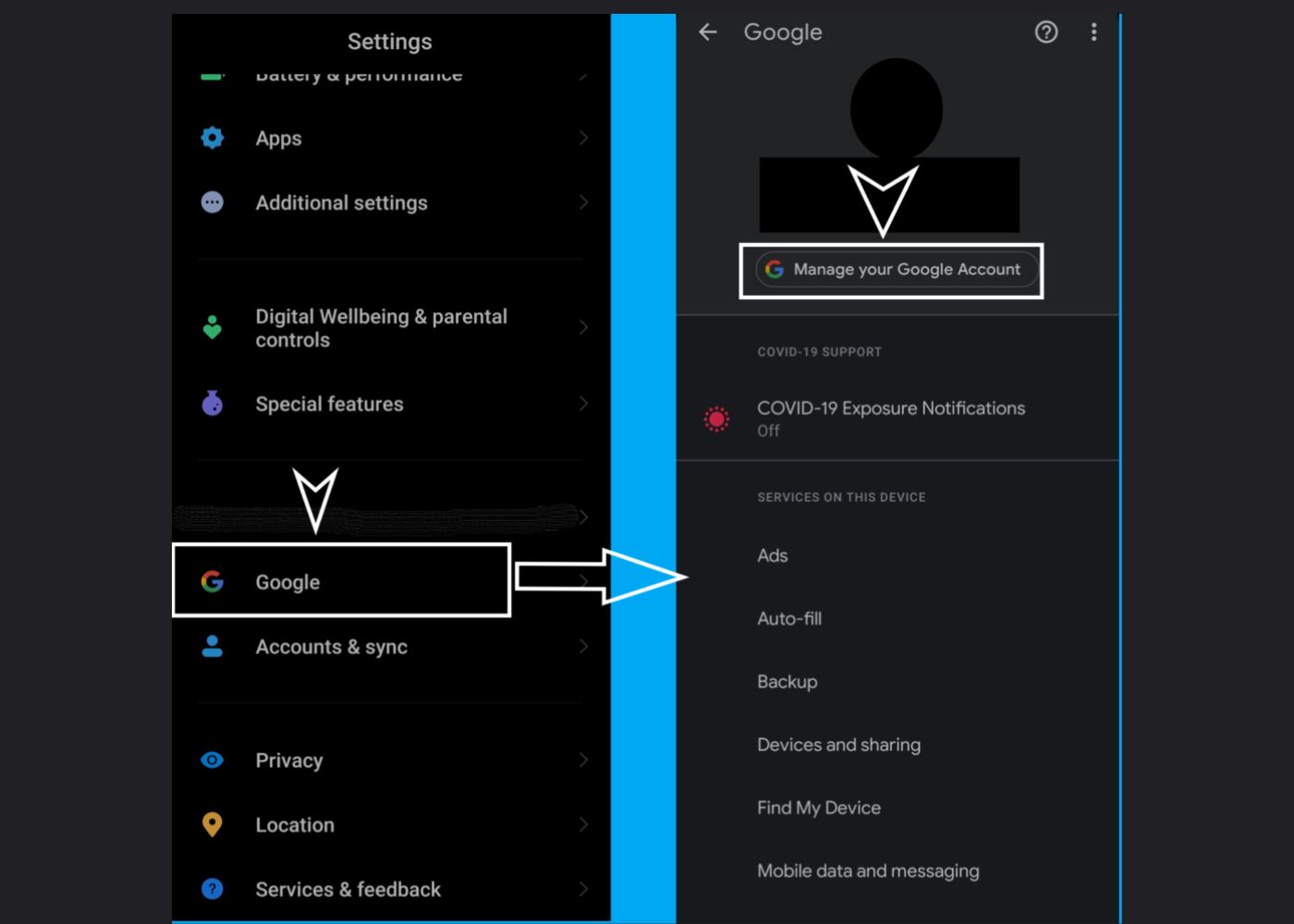The width and height of the screenshot is (1294, 924).
Task: Select the Google 'G' logo icon
Action: (212, 582)
